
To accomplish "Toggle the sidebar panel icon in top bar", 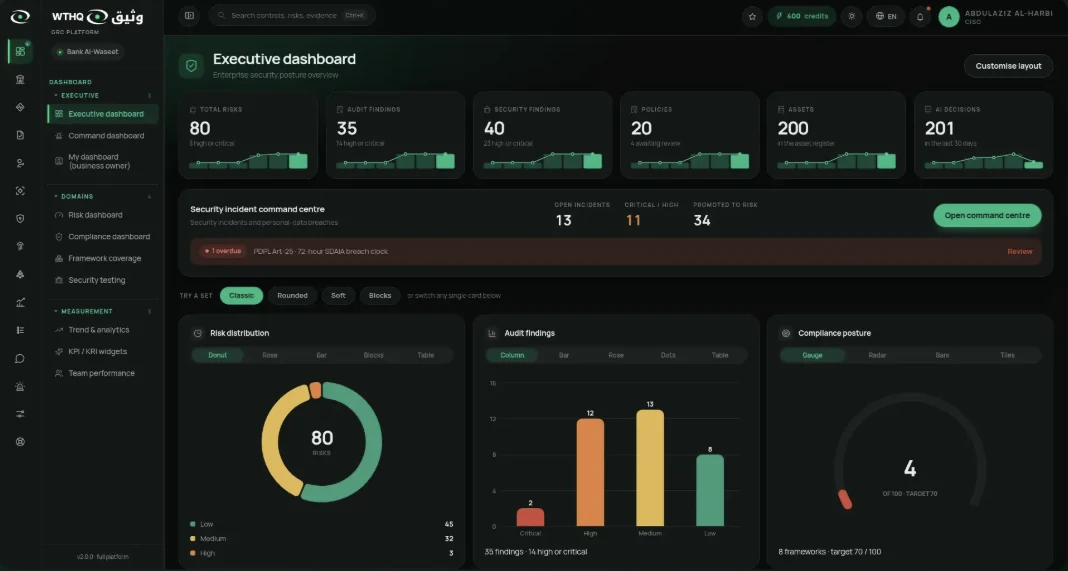I will 189,16.
